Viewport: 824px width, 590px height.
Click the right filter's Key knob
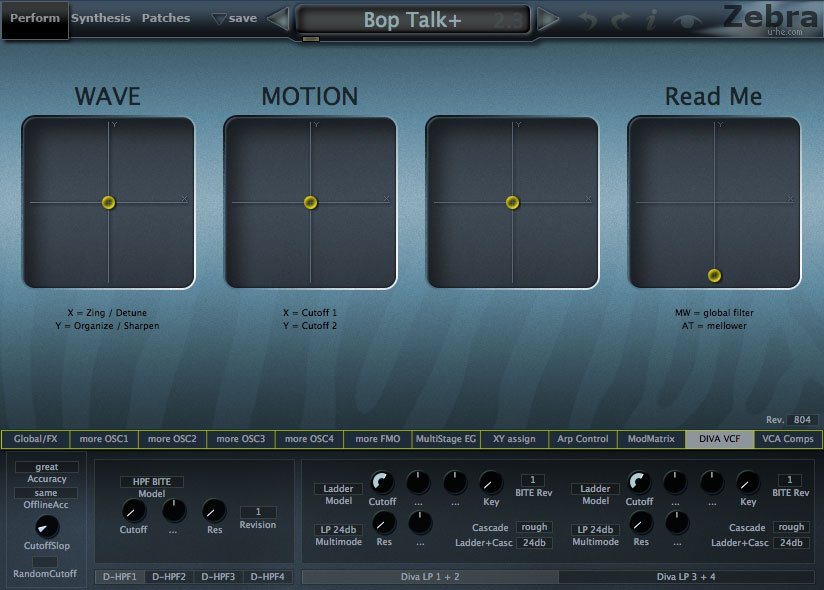(748, 482)
